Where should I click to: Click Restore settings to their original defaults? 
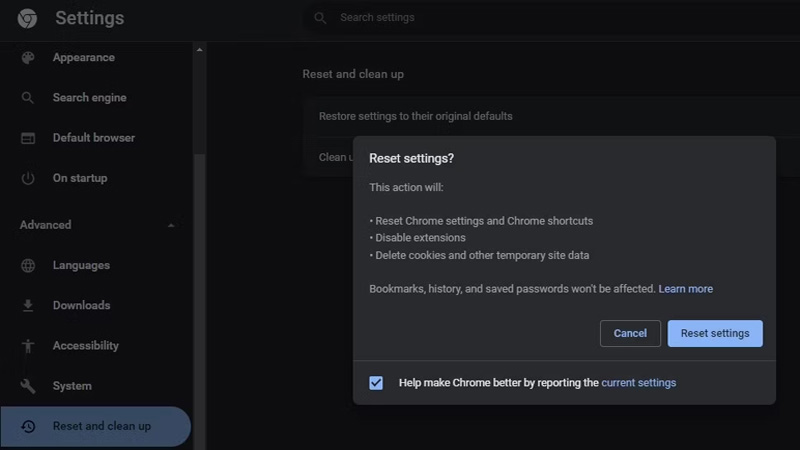tap(415, 116)
